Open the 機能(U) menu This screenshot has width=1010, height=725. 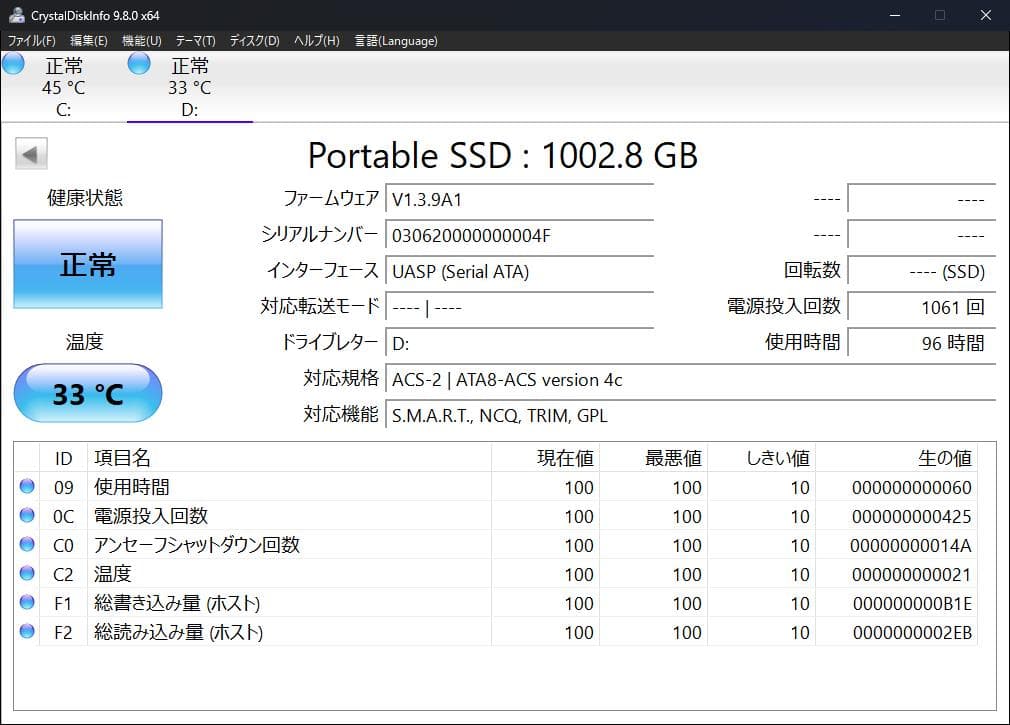pos(142,41)
